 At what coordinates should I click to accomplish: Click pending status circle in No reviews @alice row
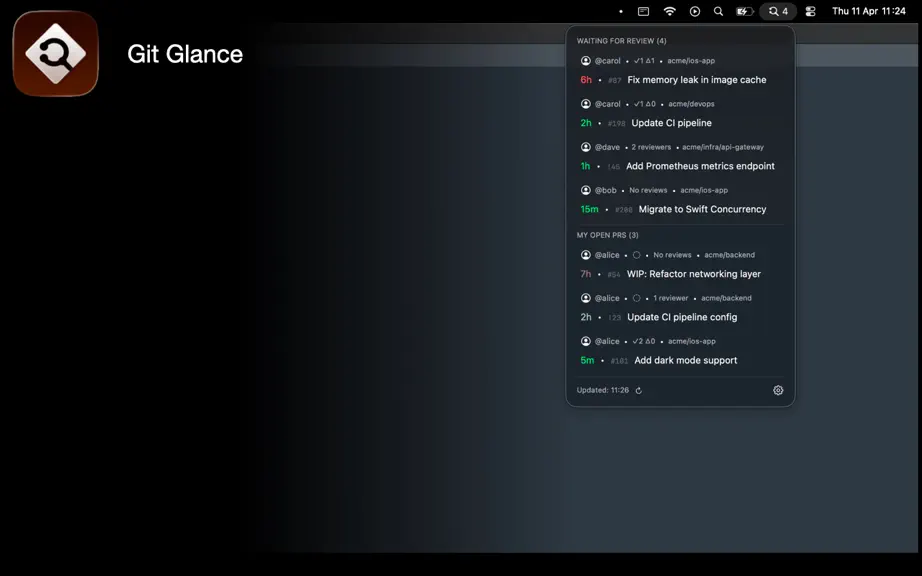tap(636, 255)
